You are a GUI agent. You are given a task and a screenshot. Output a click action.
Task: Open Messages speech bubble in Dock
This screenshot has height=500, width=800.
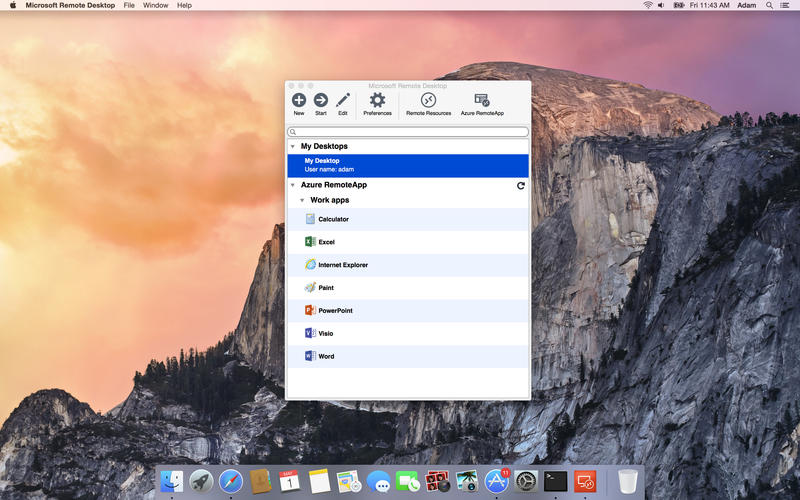[379, 481]
